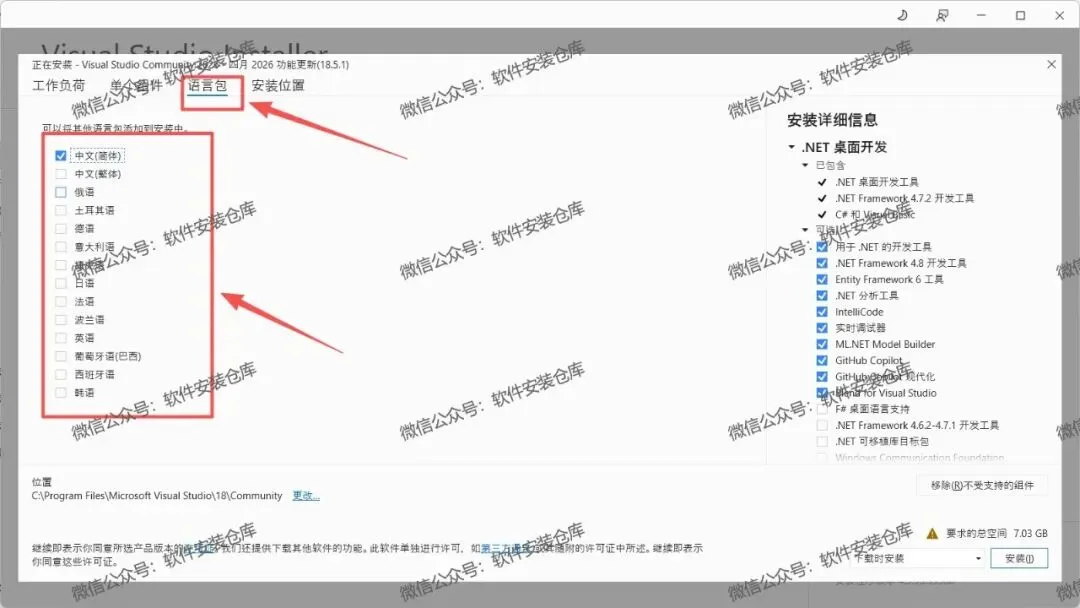Open the feedback icon in title bar
Viewport: 1080px width, 608px height.
point(942,15)
